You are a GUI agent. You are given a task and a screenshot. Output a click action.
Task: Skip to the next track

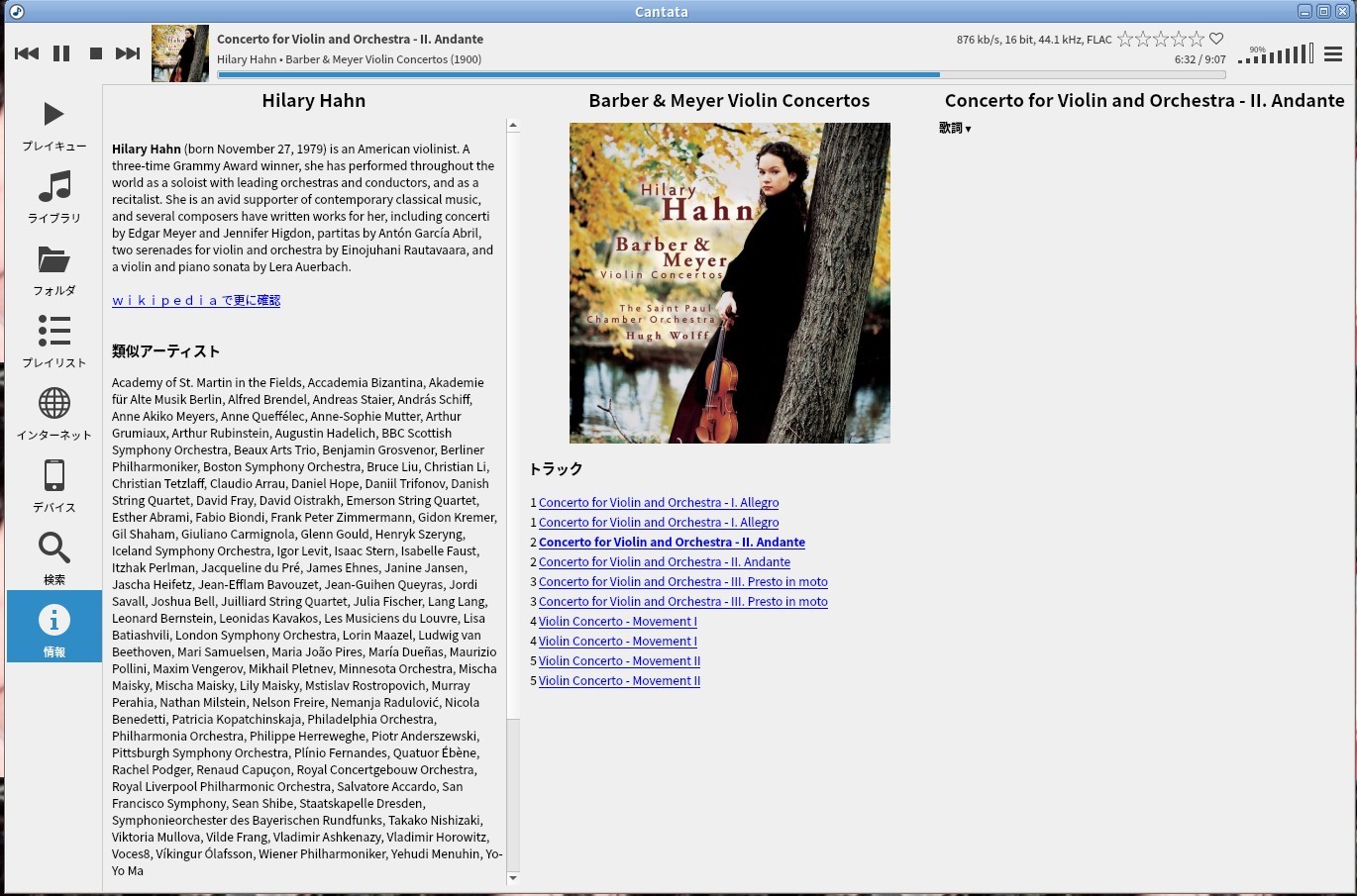coord(128,53)
